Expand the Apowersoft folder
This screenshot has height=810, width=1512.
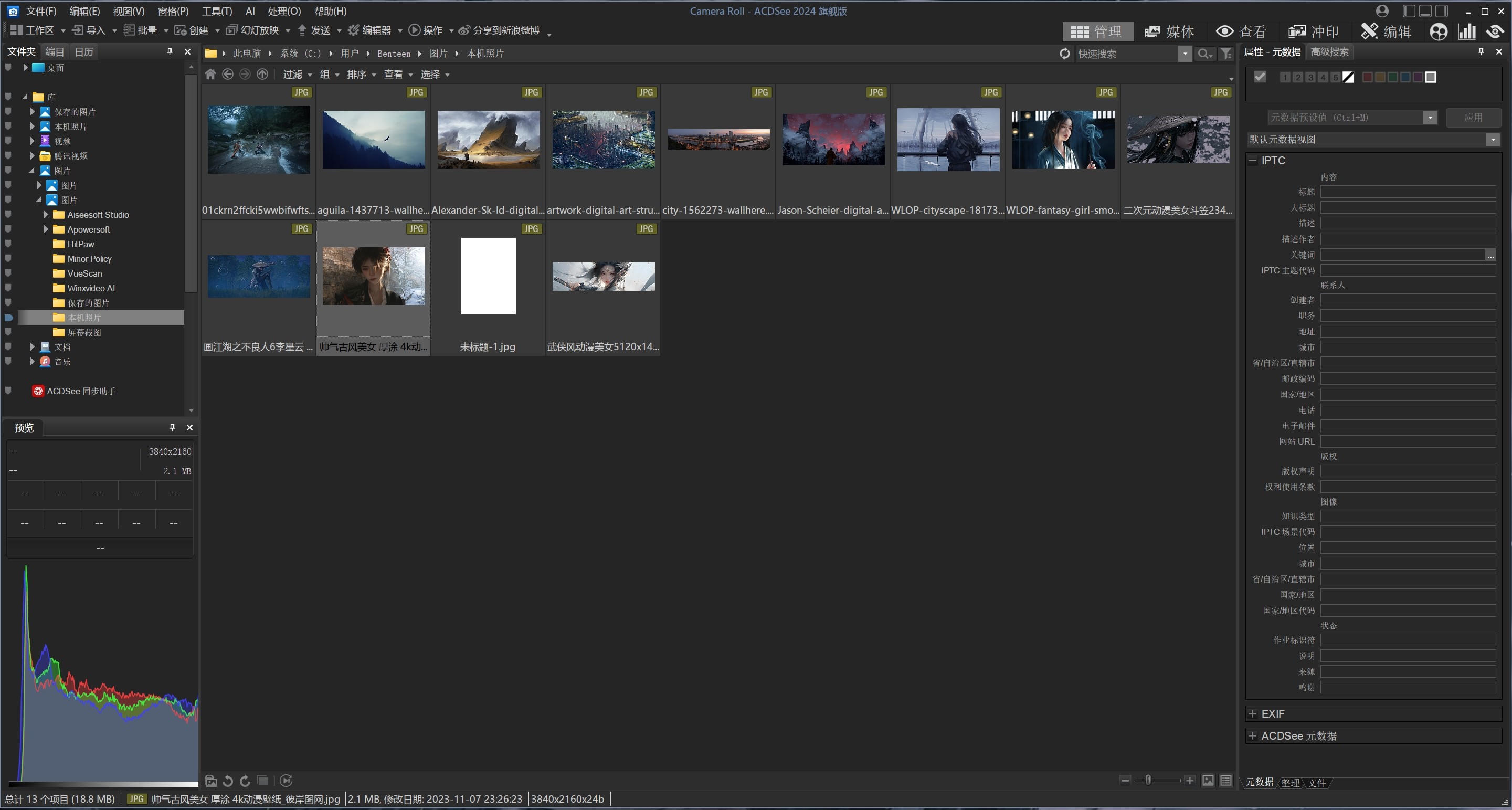tap(46, 229)
